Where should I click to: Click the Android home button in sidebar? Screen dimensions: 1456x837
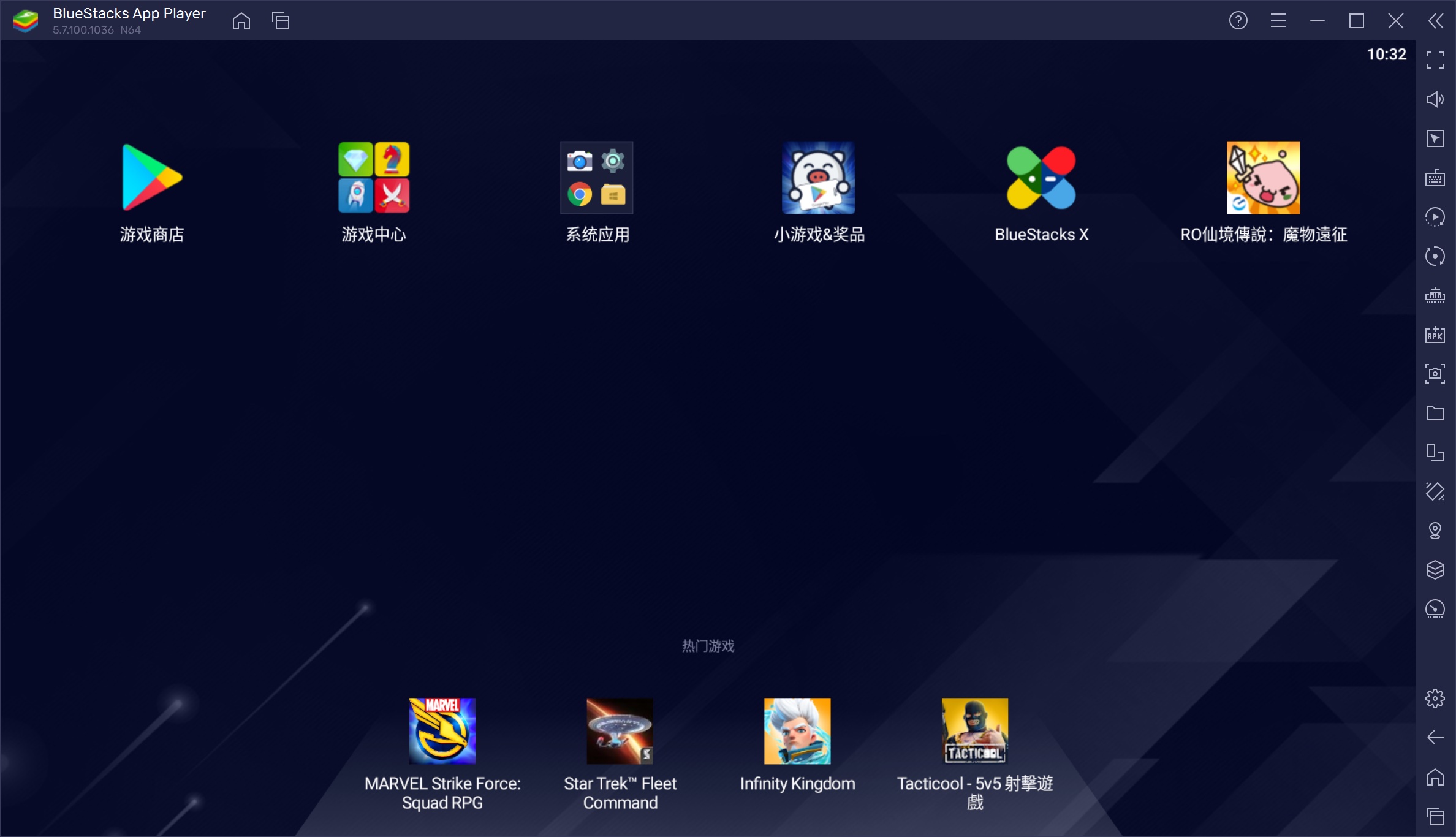point(1435,777)
